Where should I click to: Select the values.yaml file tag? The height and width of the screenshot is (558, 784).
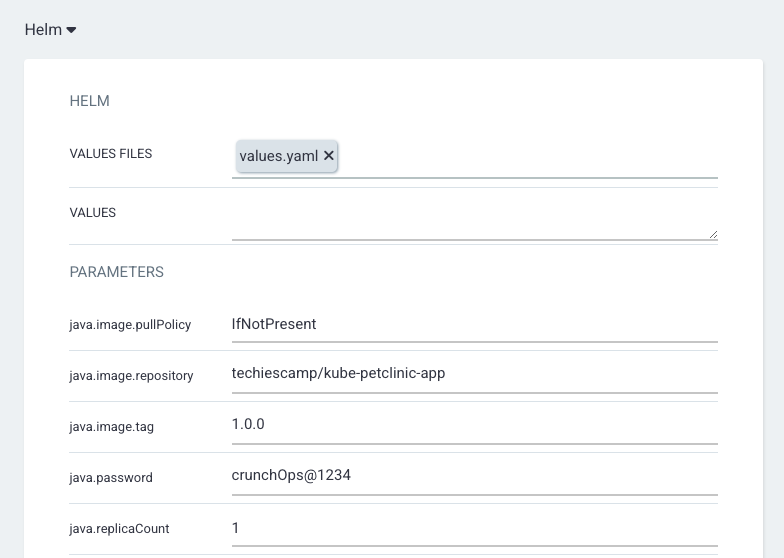pyautogui.click(x=286, y=156)
